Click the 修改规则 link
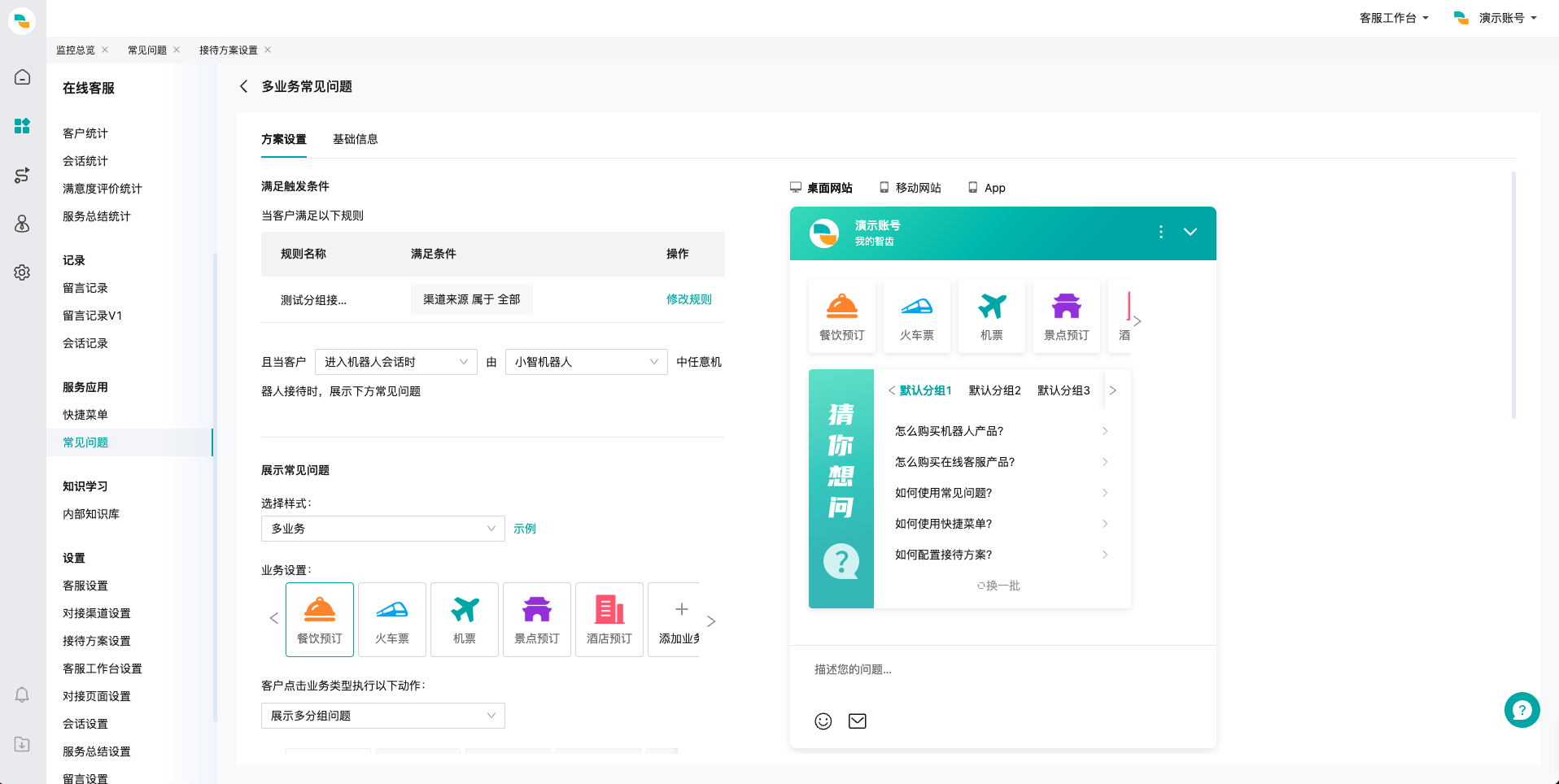Viewport: 1559px width, 784px height. [689, 299]
